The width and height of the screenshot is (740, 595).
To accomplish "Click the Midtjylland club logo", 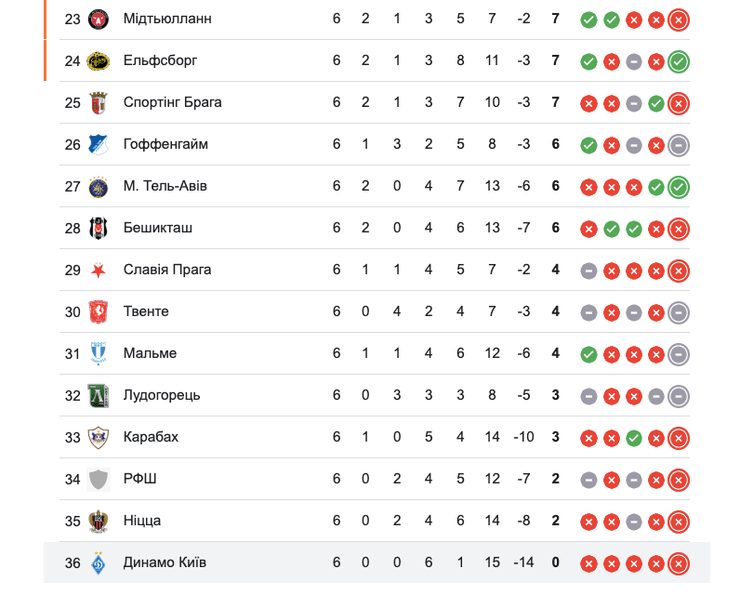I will [98, 19].
